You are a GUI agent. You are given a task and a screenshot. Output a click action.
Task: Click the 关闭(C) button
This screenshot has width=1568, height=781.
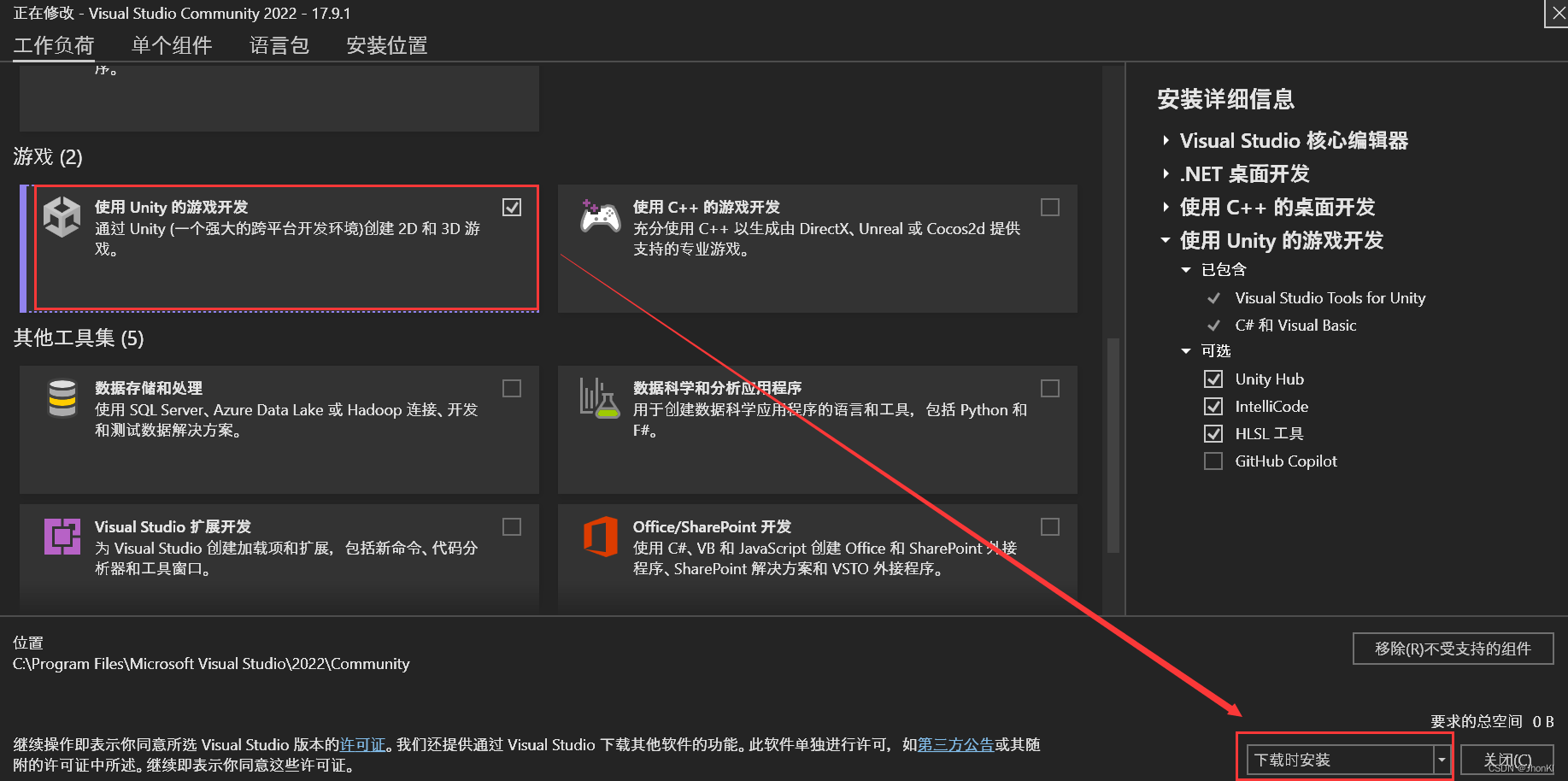pos(1507,760)
